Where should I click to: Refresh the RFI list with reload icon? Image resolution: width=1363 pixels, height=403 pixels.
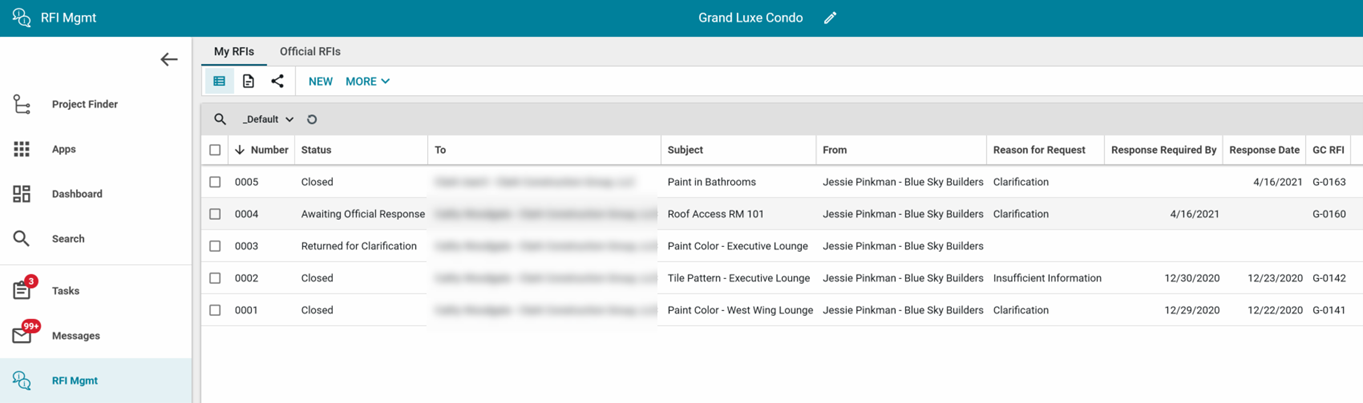tap(312, 119)
